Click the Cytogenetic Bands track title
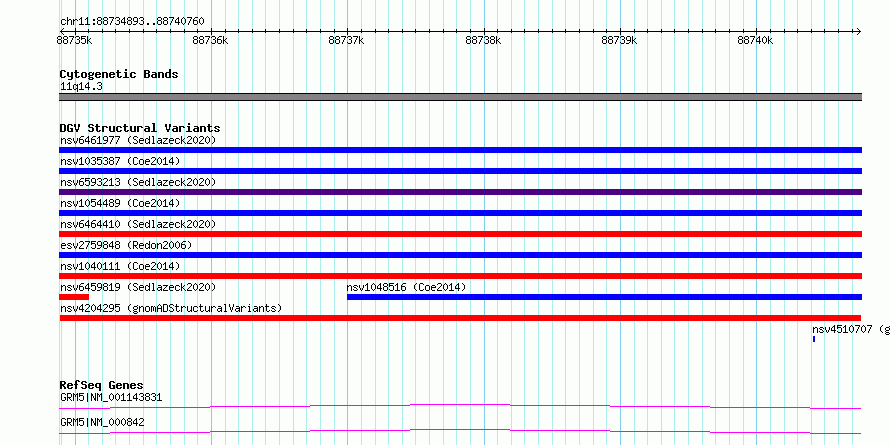890x445 pixels. tap(119, 74)
